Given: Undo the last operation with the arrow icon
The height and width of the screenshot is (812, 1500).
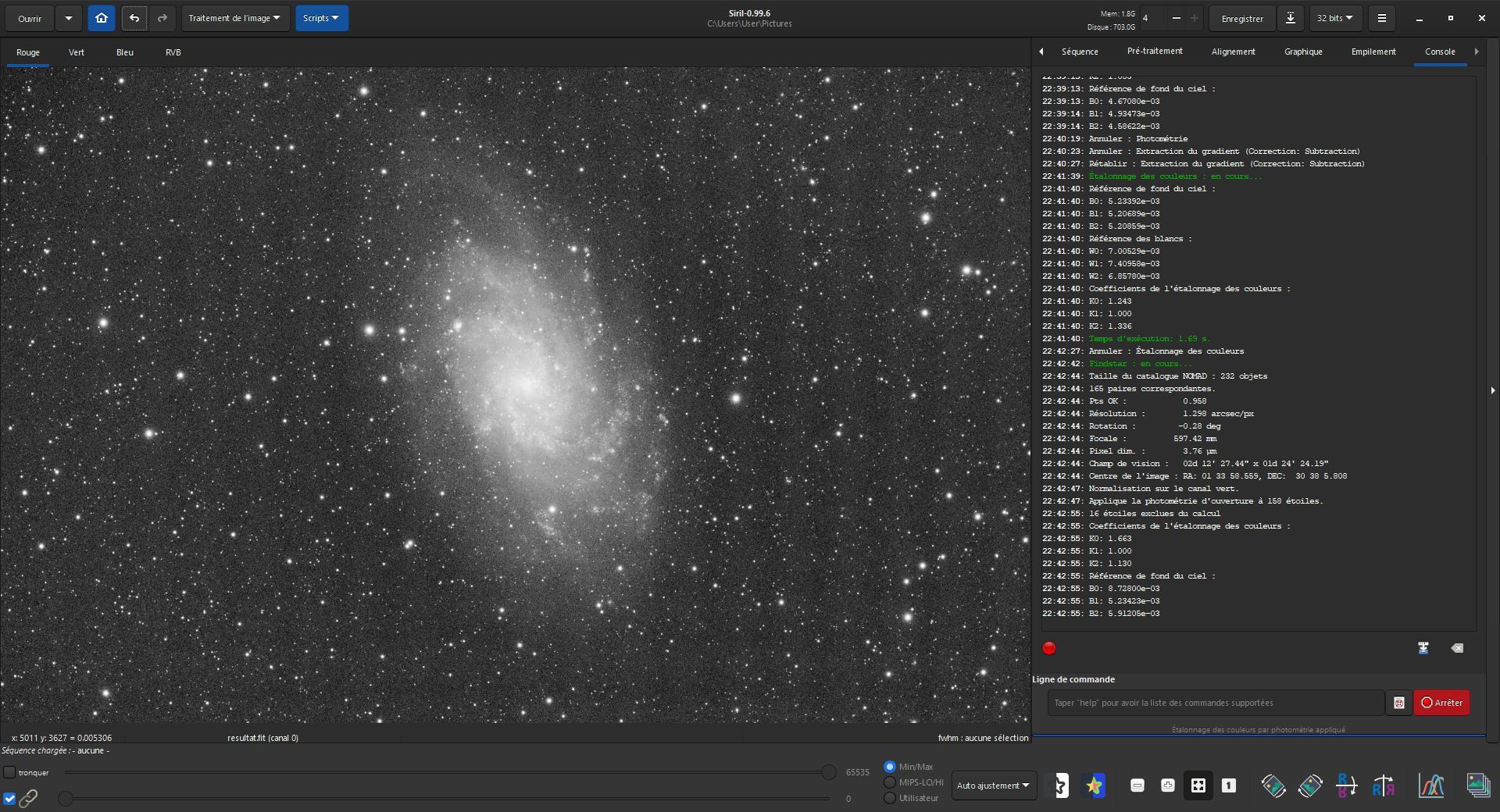Looking at the screenshot, I should pos(134,18).
